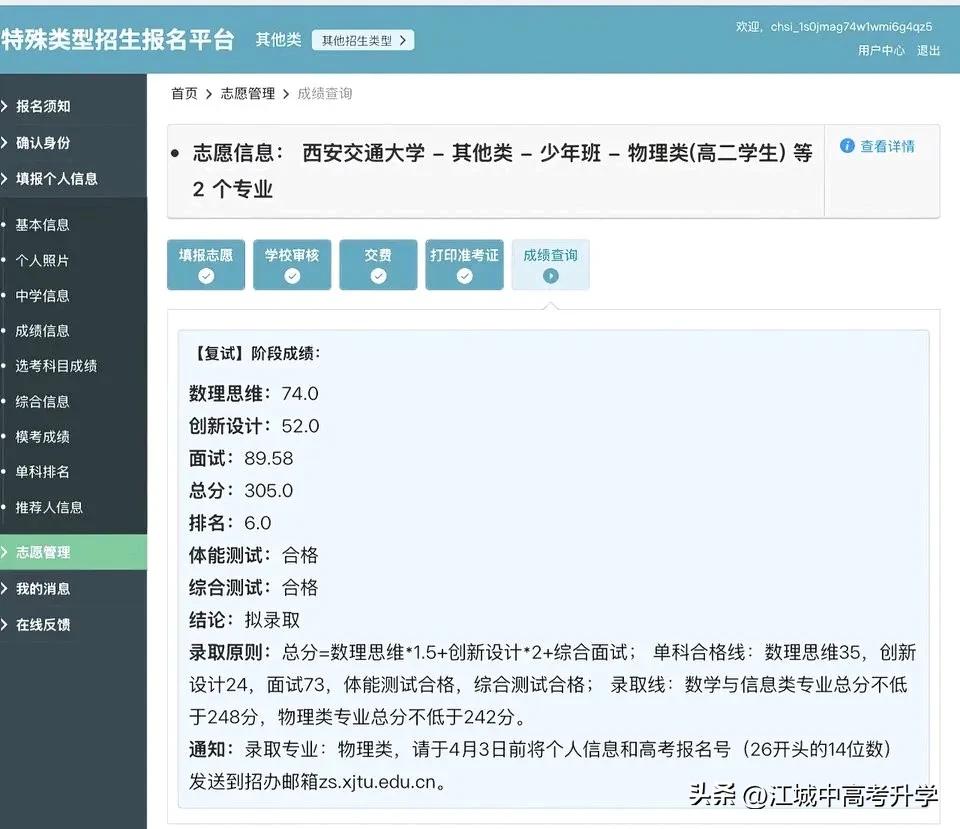Click the 查看详情 link
This screenshot has width=960, height=829.
pos(887,146)
